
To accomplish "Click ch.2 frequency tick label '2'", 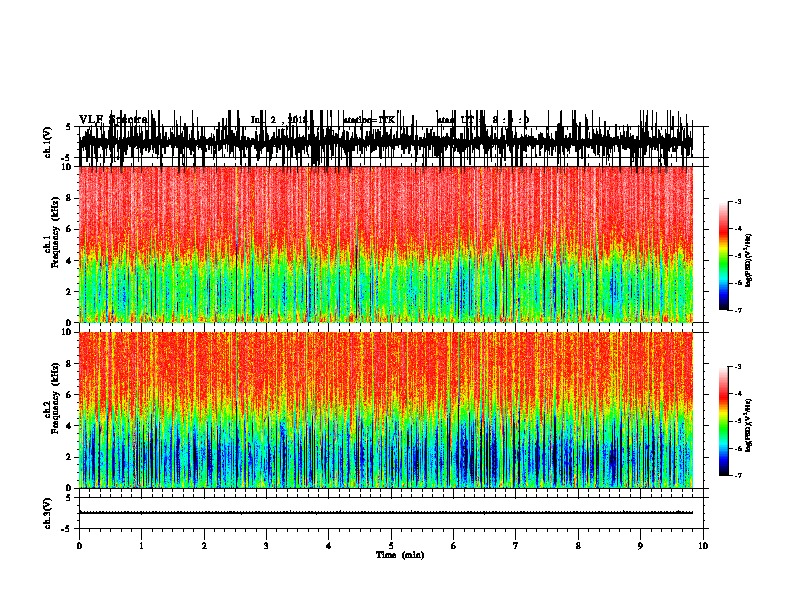I will coord(70,457).
